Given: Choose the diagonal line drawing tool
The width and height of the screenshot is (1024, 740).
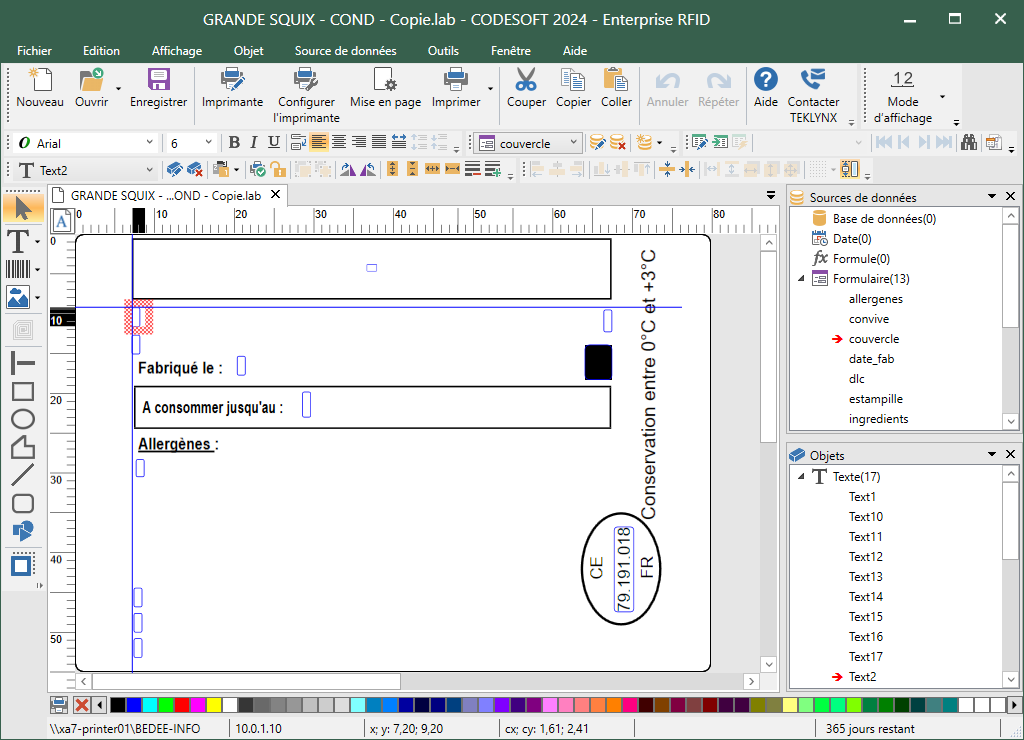Looking at the screenshot, I should (x=22, y=475).
